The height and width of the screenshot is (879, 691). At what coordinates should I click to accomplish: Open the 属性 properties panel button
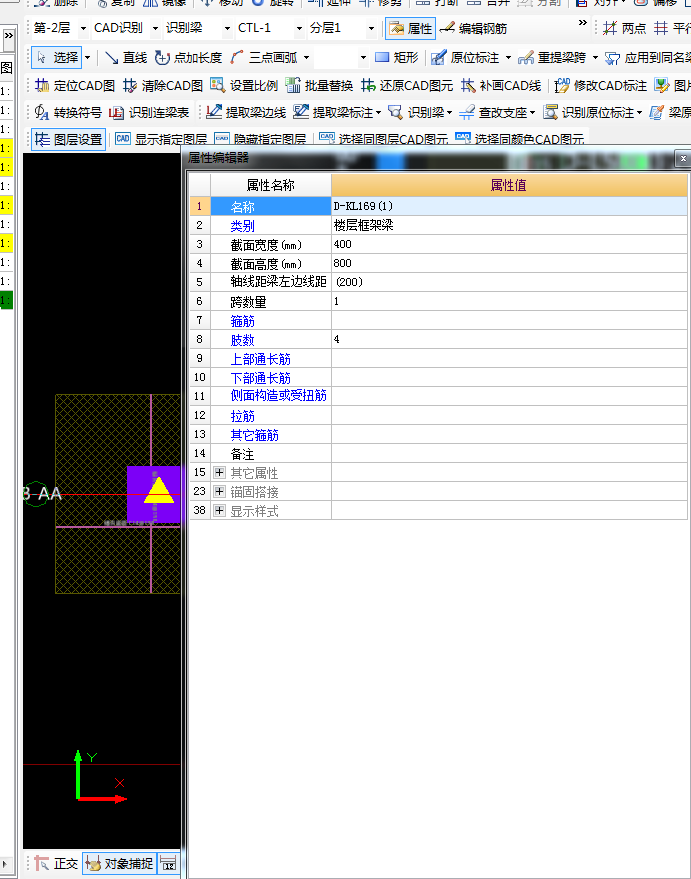click(x=410, y=28)
